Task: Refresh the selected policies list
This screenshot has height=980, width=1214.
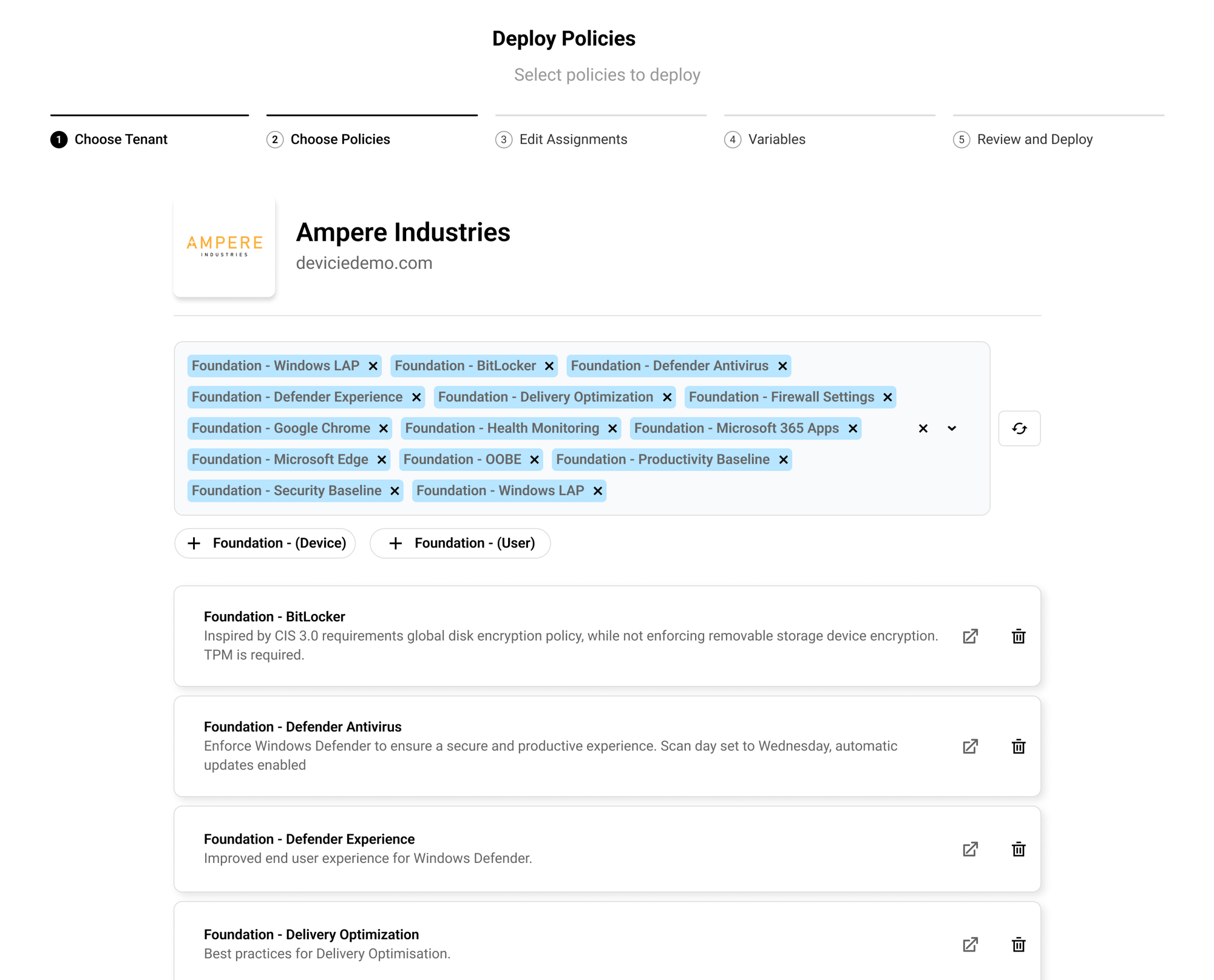Action: tap(1019, 428)
